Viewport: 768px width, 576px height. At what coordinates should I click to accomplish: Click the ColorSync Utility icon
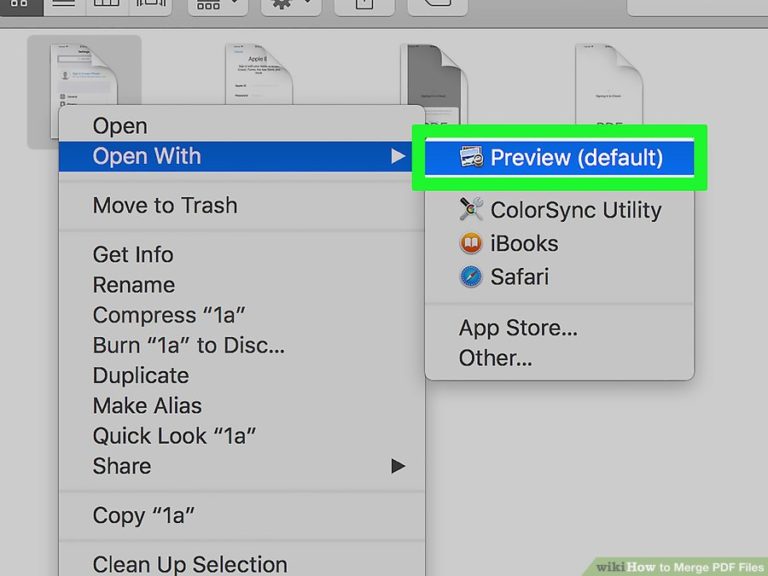(471, 209)
